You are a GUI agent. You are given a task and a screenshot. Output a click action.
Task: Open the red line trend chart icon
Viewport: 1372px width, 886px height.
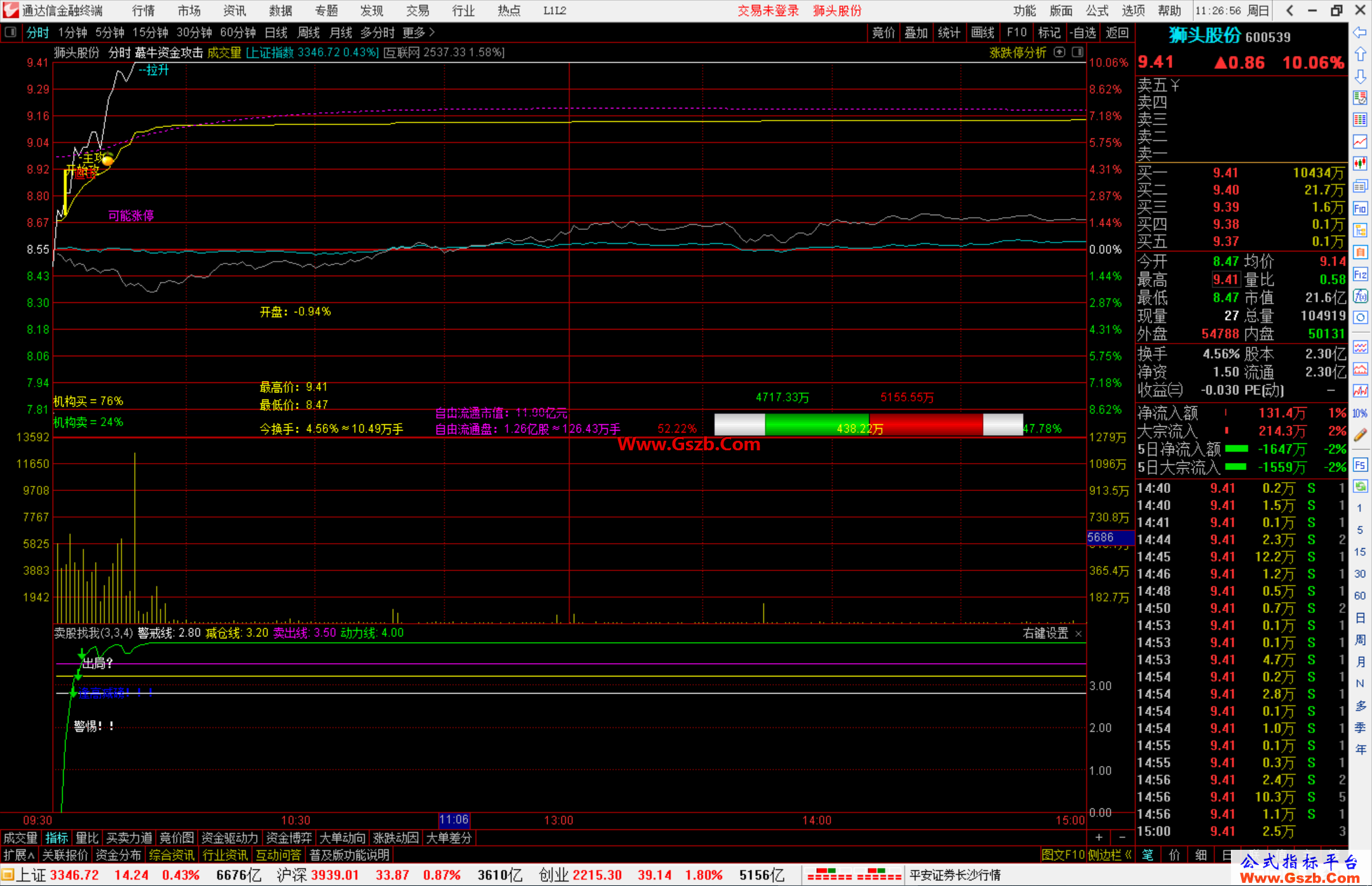[1360, 142]
